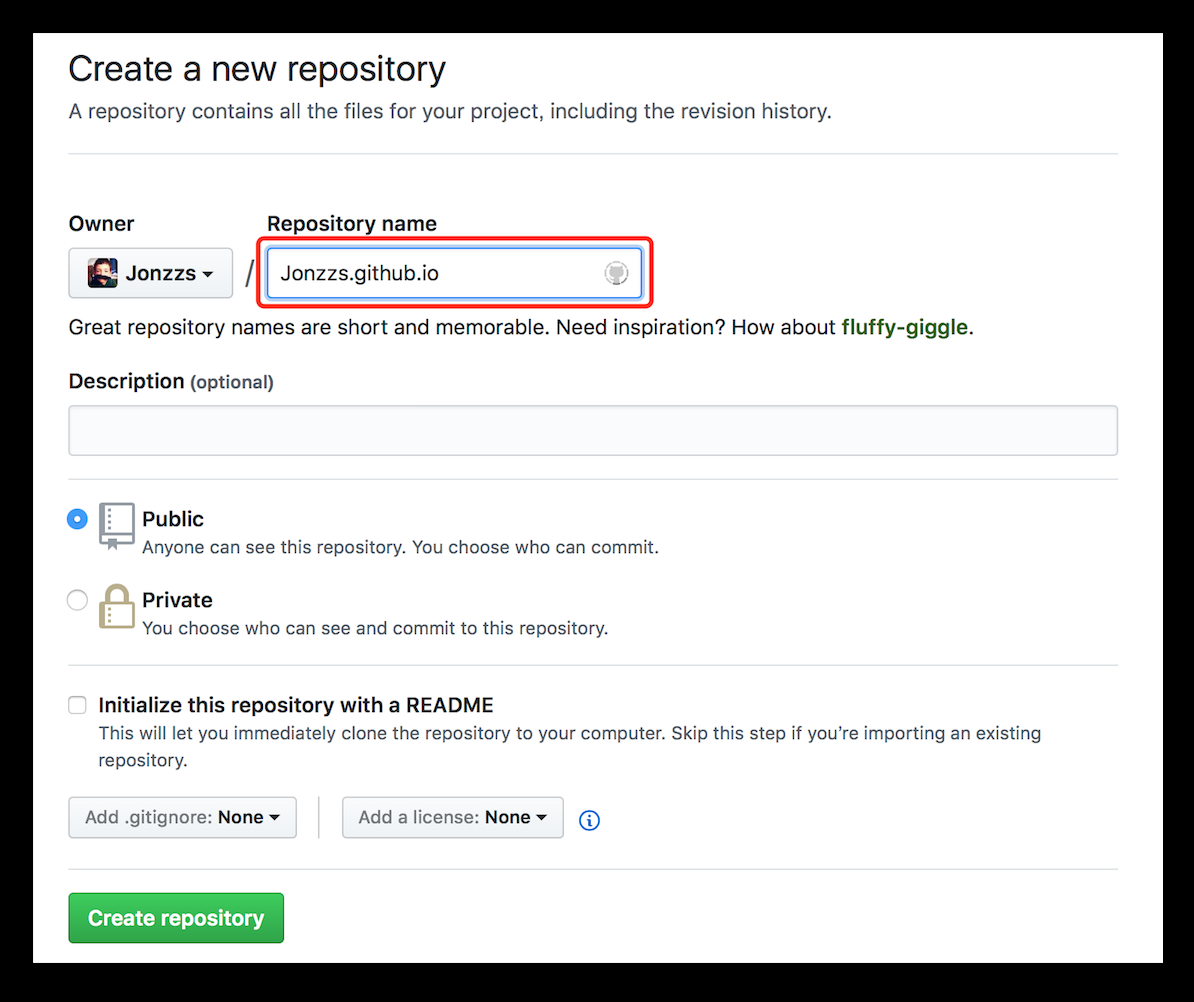
Task: Open the Jonzzs owner dropdown
Action: click(150, 272)
